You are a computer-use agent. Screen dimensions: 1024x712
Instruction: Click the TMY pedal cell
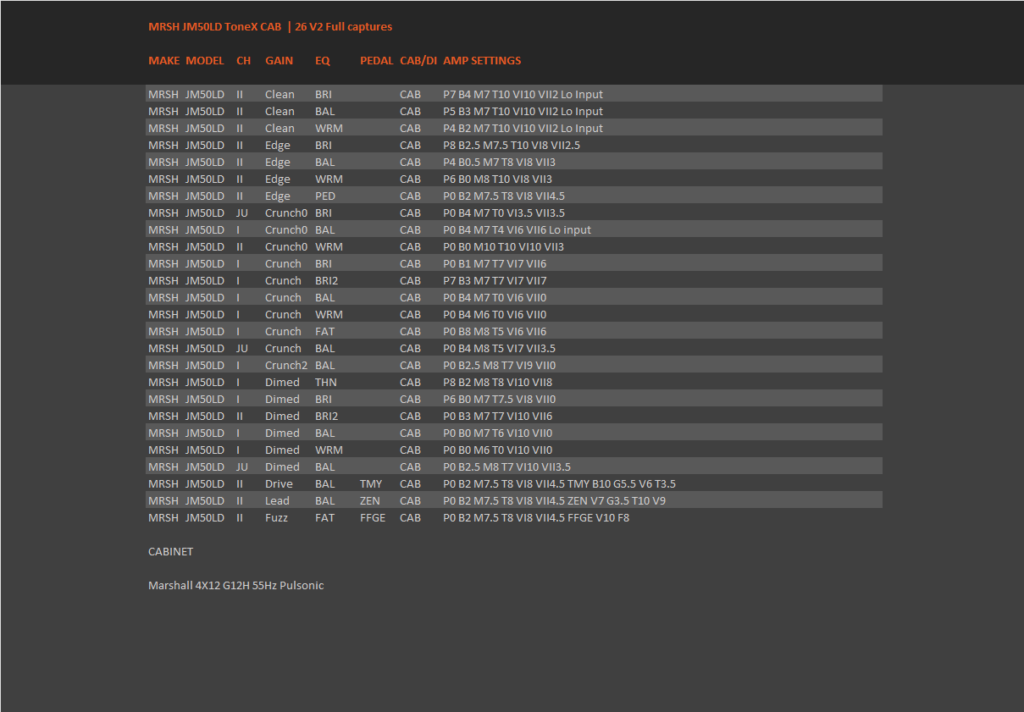[371, 485]
